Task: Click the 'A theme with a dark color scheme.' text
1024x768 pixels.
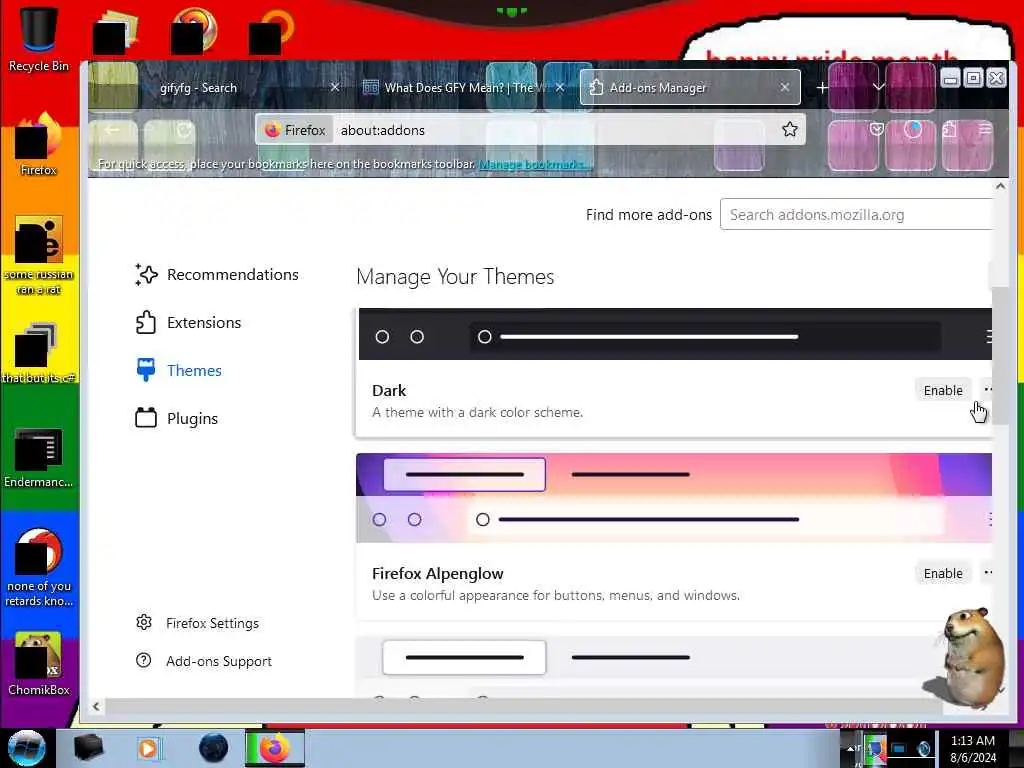Action: [477, 413]
